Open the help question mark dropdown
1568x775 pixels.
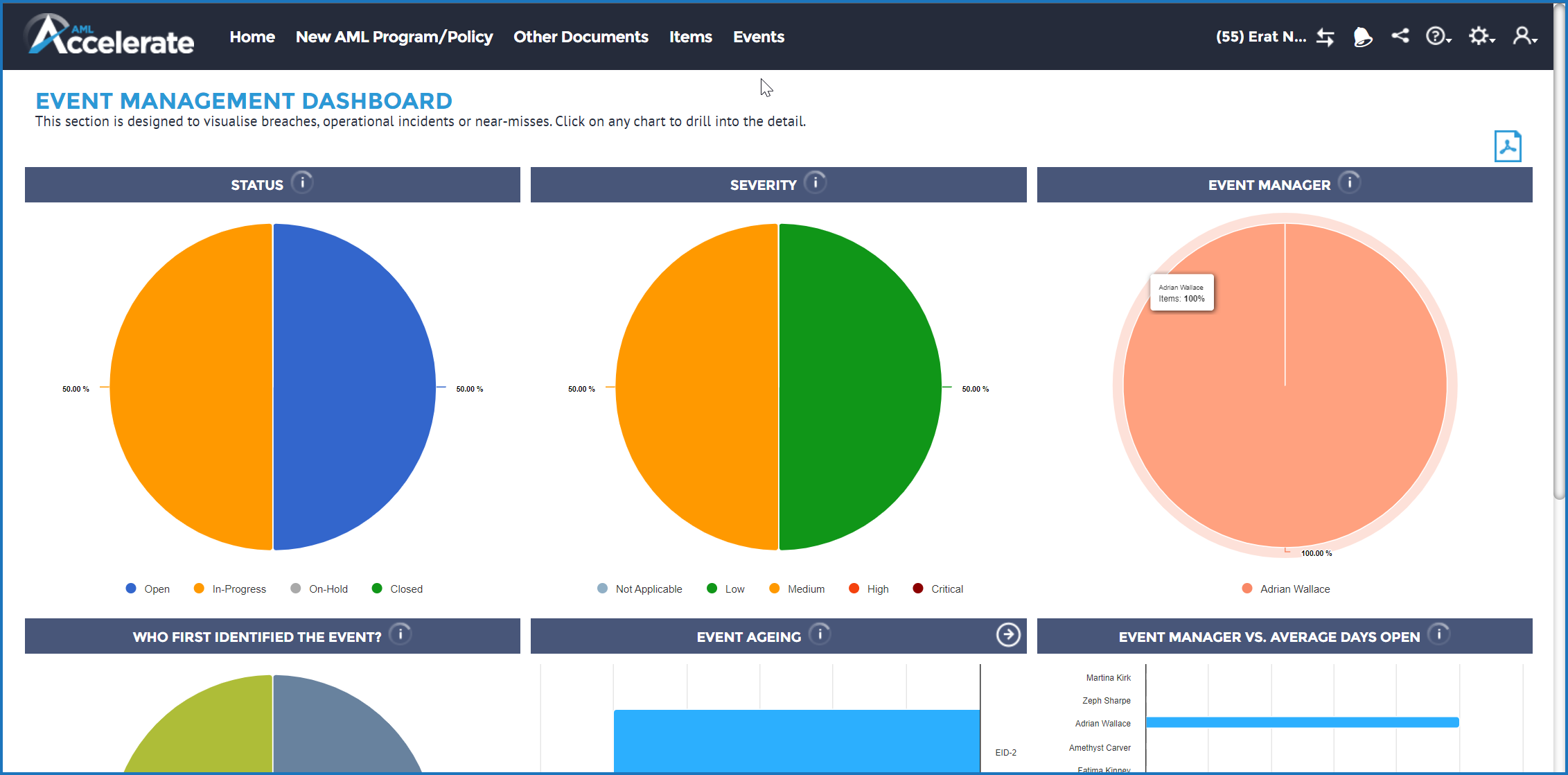click(x=1438, y=36)
